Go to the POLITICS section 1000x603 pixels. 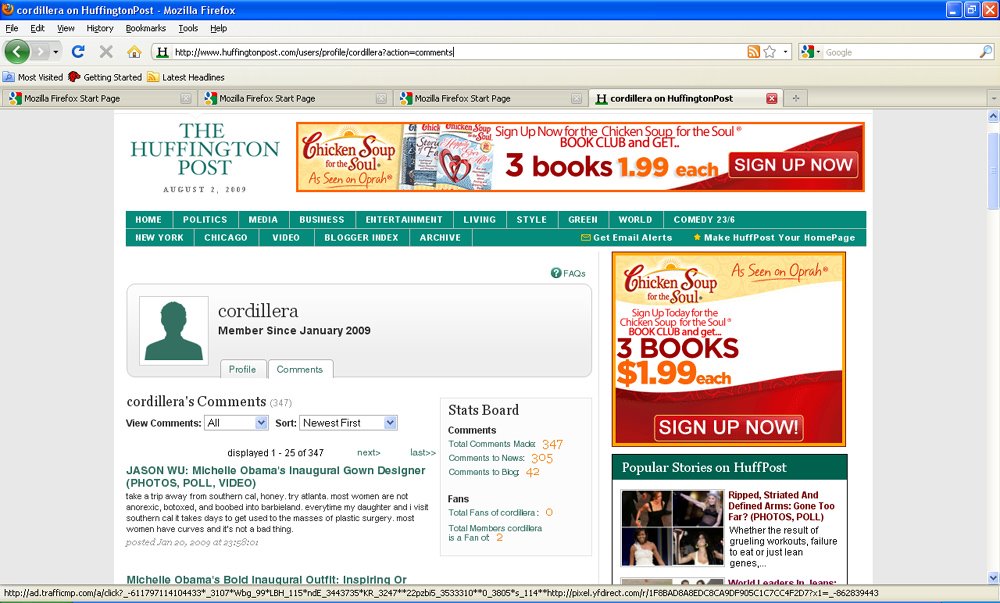click(x=205, y=219)
